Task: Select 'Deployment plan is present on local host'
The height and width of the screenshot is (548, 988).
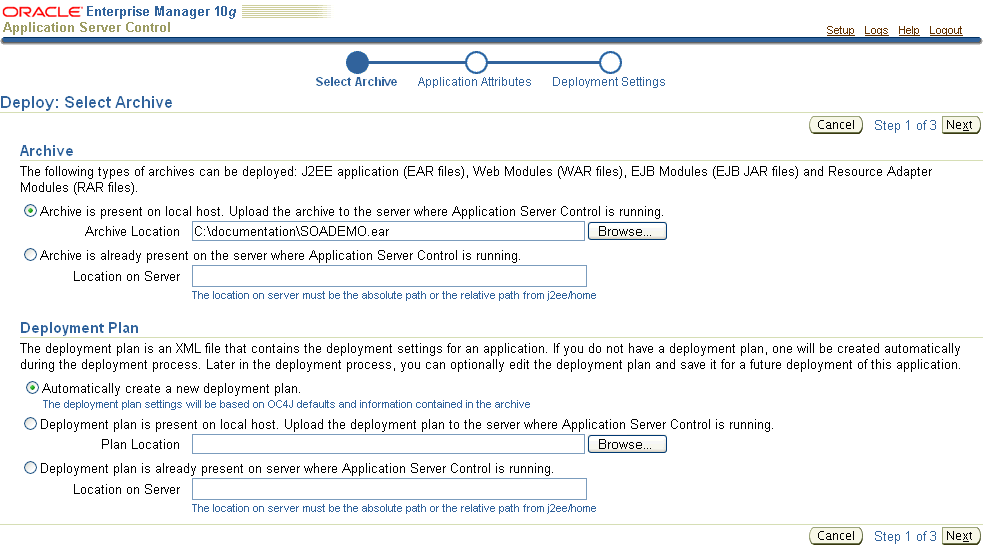Action: pyautogui.click(x=30, y=424)
